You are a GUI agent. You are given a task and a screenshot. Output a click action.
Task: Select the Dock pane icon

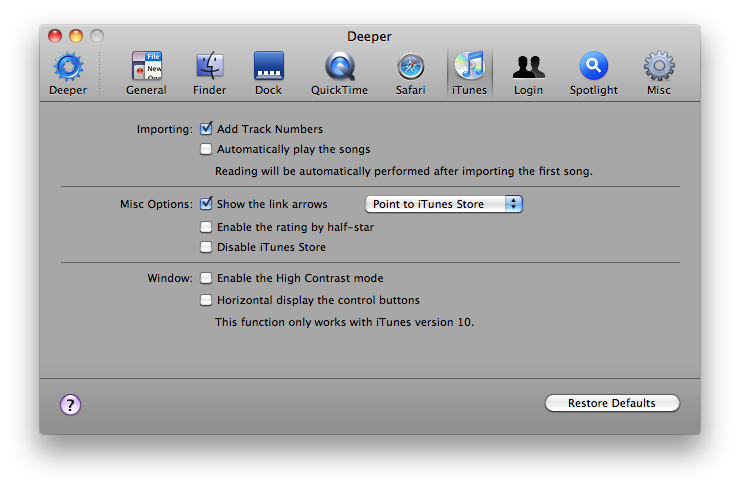coord(269,73)
